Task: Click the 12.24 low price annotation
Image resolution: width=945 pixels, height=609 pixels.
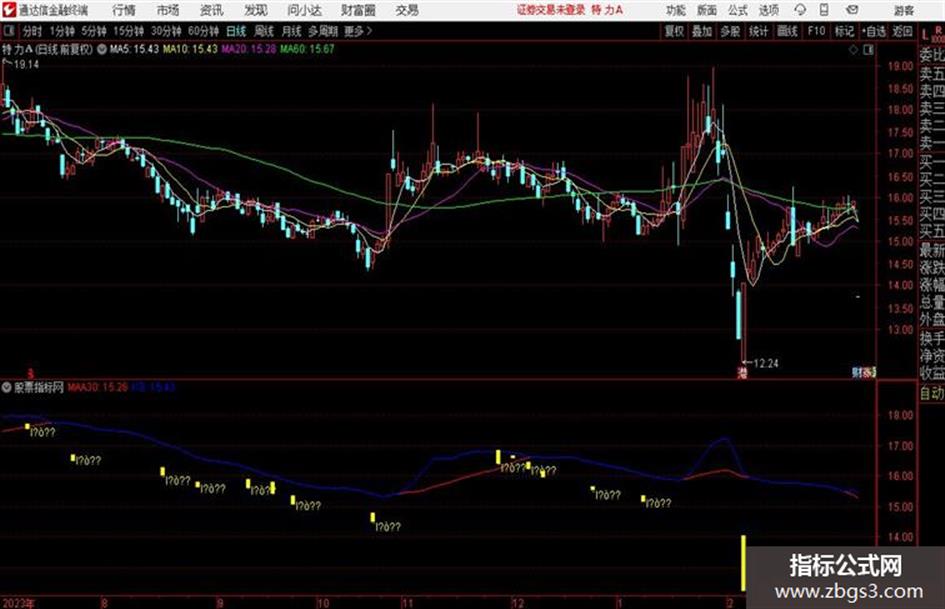Action: click(x=765, y=363)
